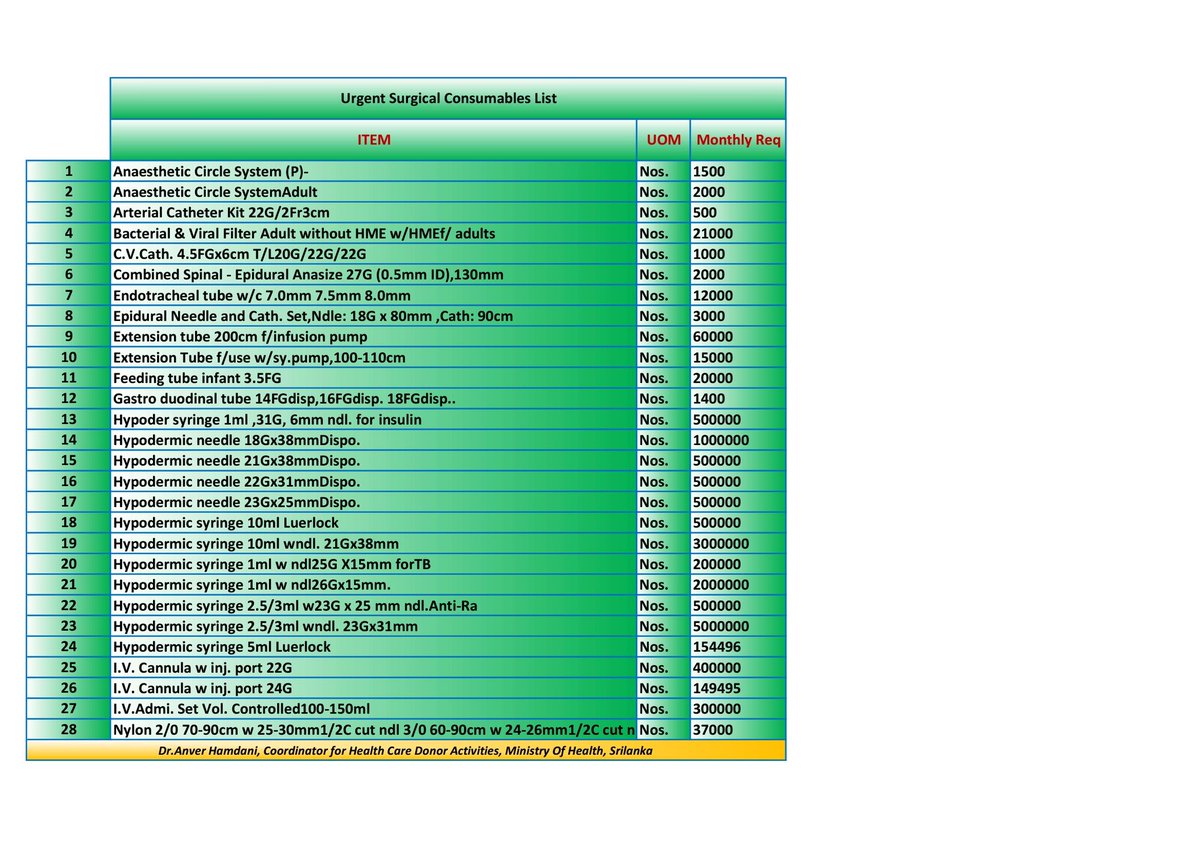1200x848 pixels.
Task: Click the Dr.Anver Hamdani footer credit line
Action: tap(406, 750)
